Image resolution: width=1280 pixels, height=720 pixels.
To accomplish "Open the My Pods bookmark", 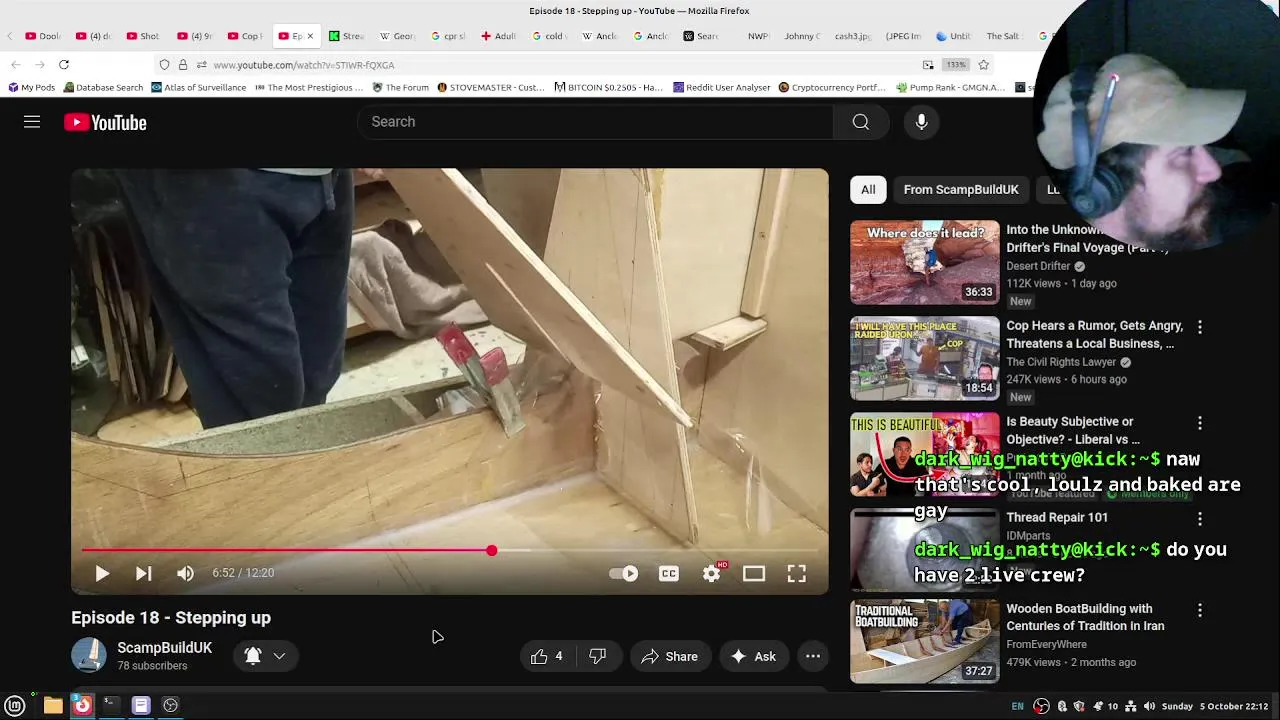I will (x=32, y=87).
